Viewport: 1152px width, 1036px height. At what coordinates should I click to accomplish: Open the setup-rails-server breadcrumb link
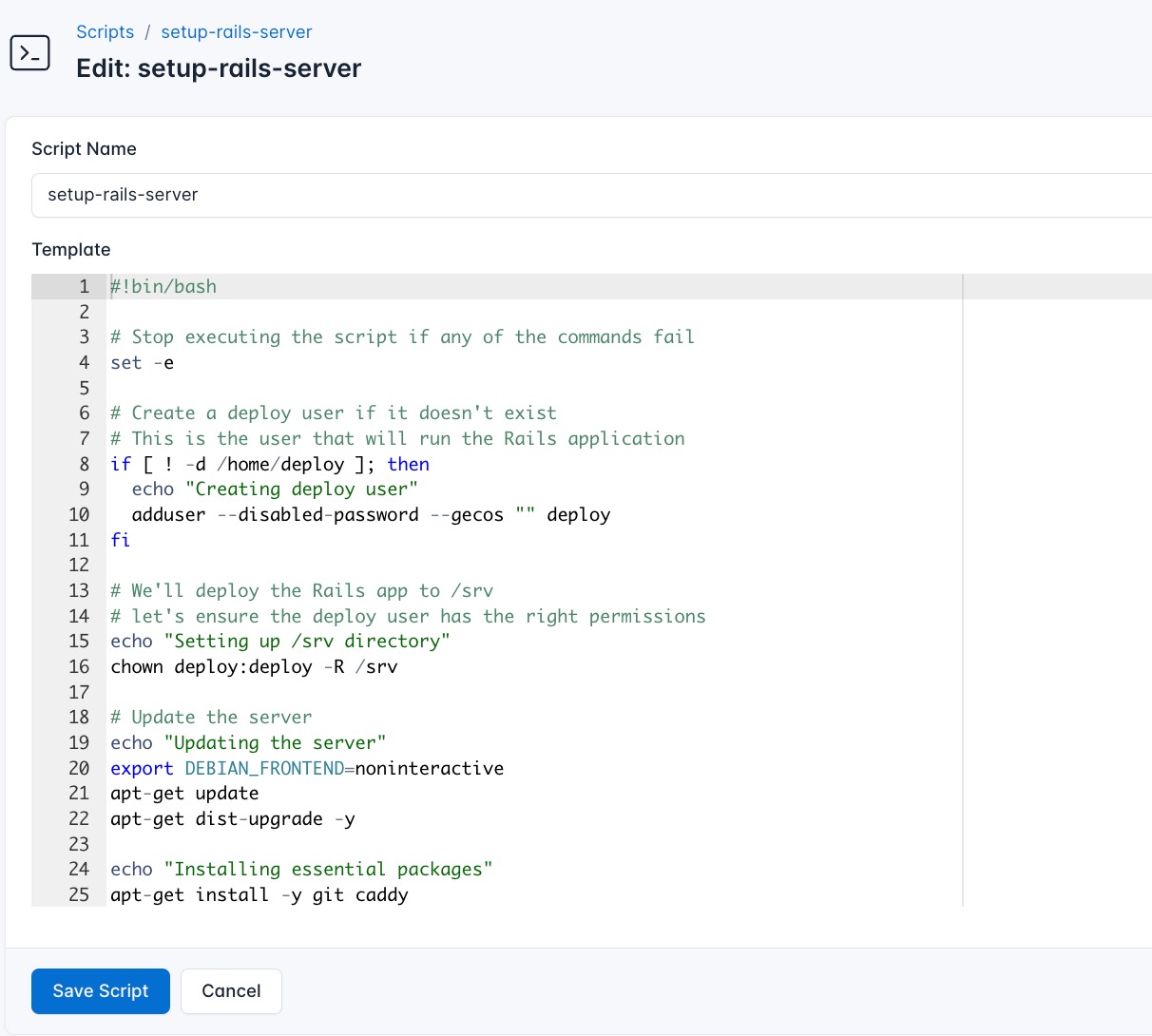click(237, 31)
